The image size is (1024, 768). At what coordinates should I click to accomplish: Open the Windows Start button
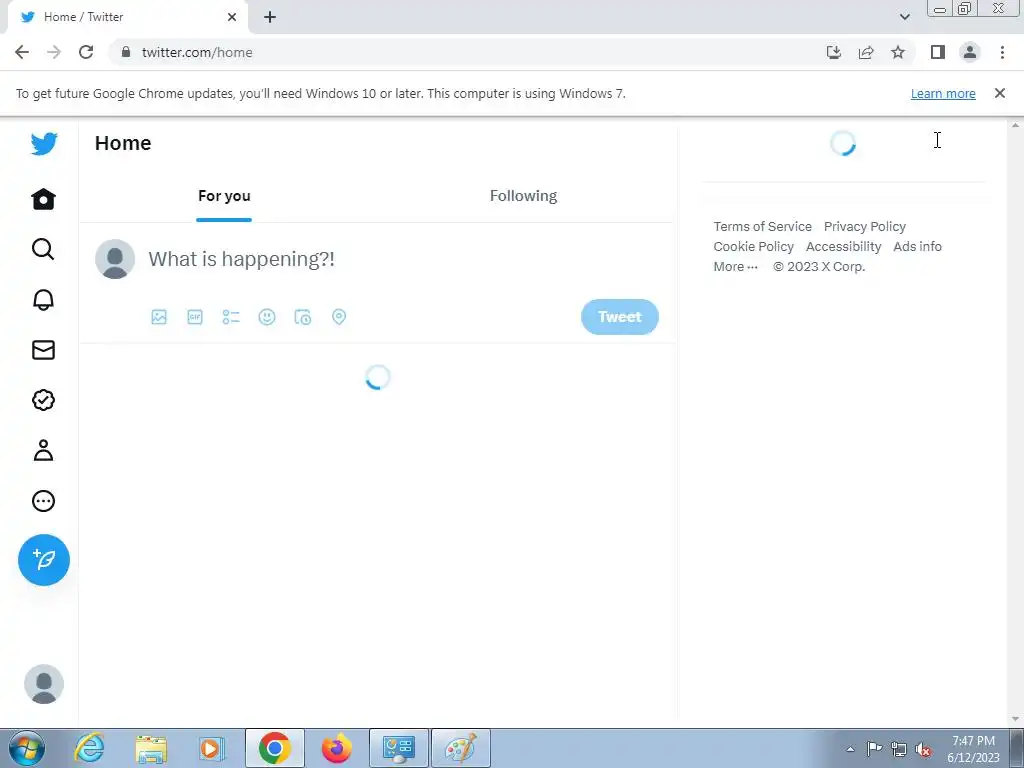[27, 748]
